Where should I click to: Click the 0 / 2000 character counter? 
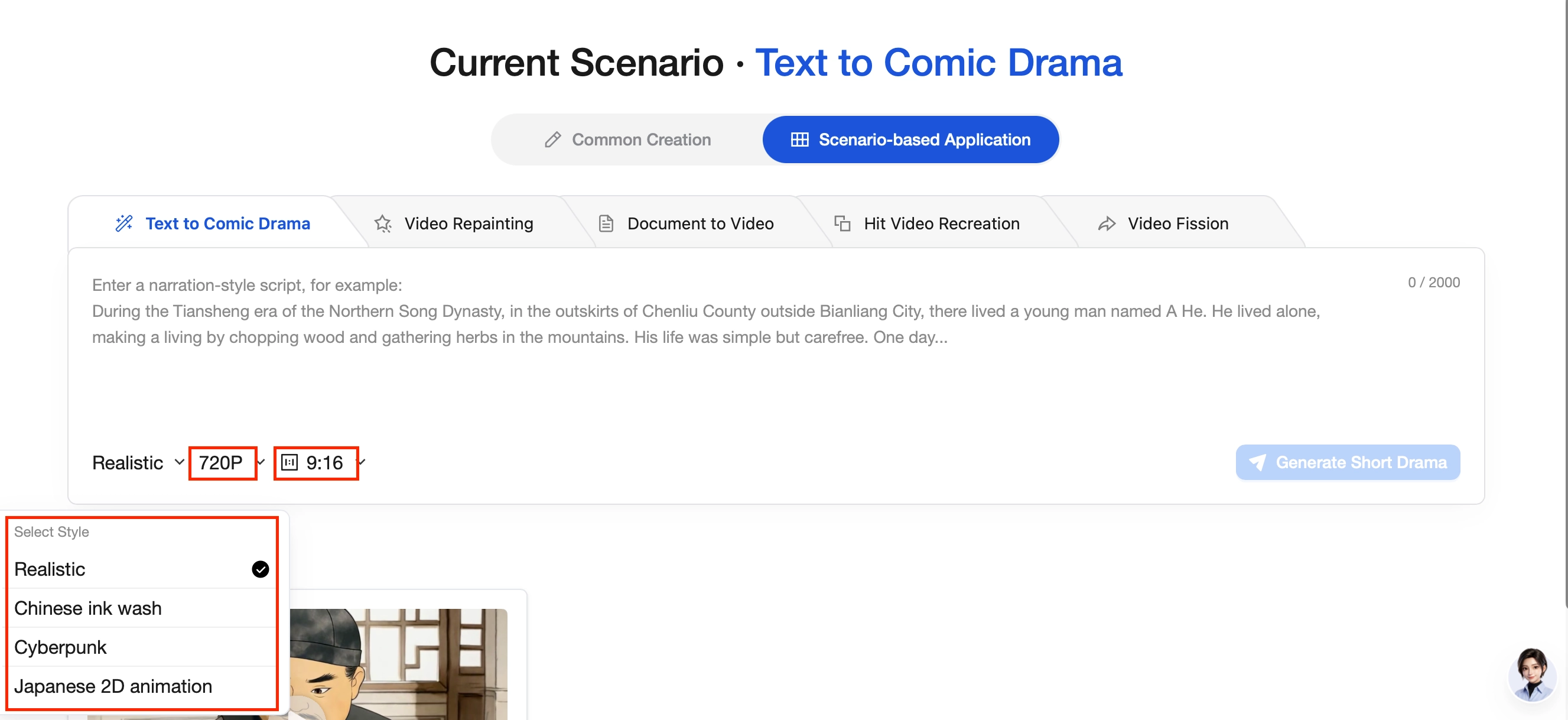[1433, 283]
